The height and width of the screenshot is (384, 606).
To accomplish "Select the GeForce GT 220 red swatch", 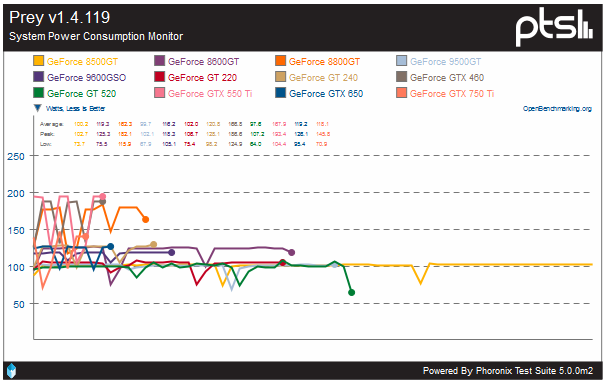I will [159, 77].
